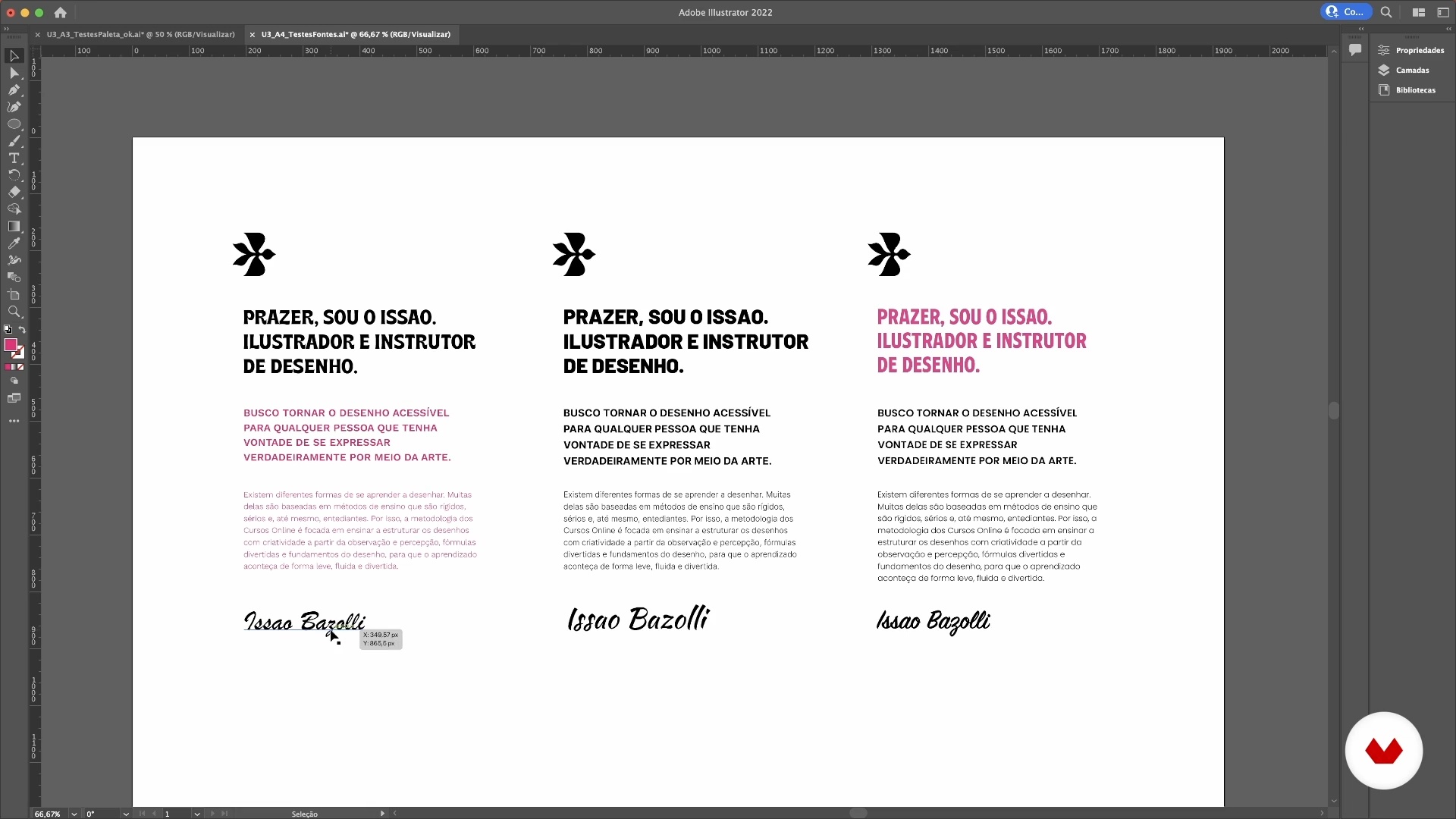Image resolution: width=1456 pixels, height=819 pixels.
Task: Select the Eyedropper tool
Action: coord(14,243)
